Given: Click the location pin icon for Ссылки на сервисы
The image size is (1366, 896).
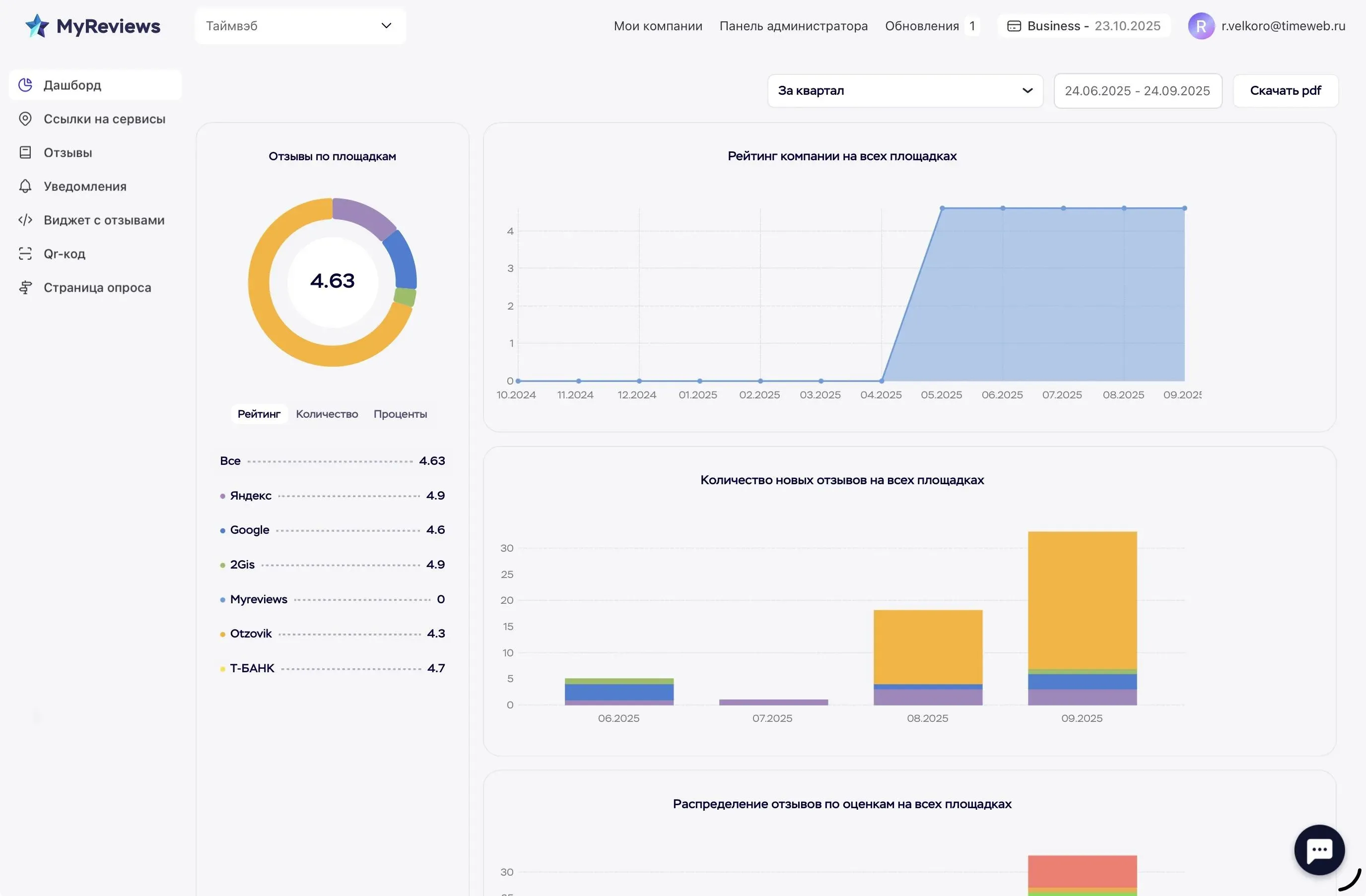Looking at the screenshot, I should tap(25, 119).
